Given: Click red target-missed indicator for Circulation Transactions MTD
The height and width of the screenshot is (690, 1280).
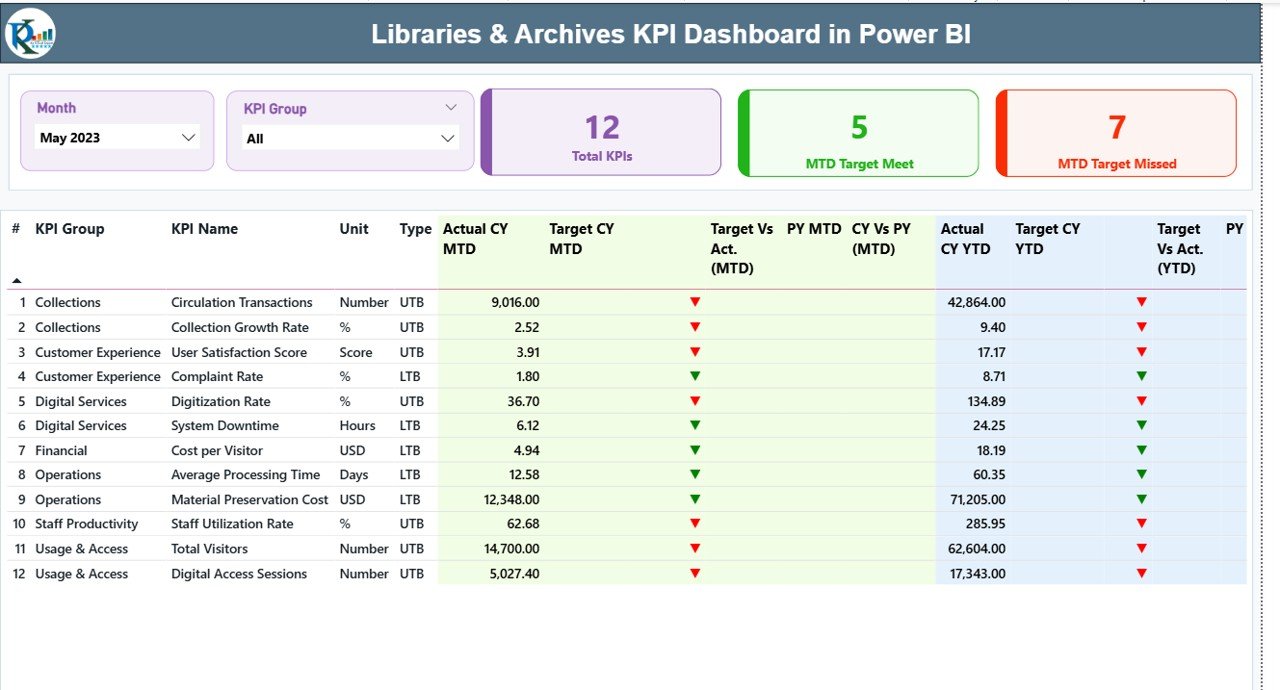Looking at the screenshot, I should point(695,302).
